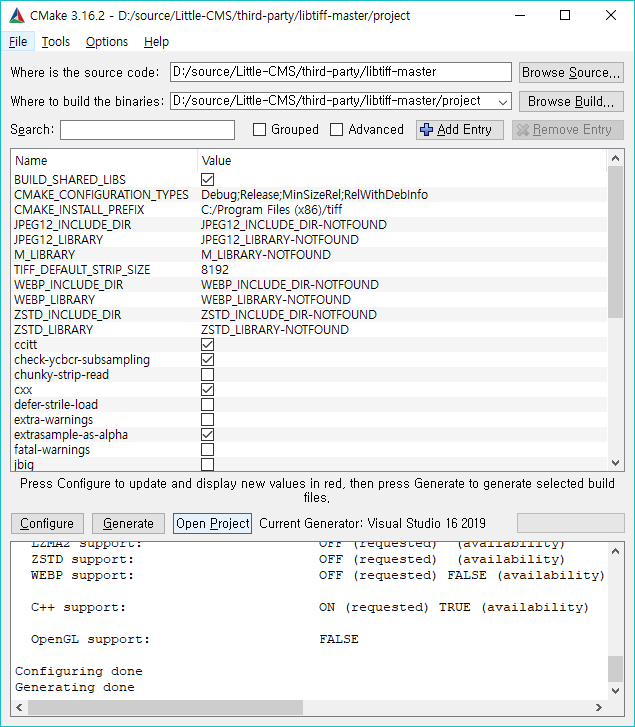
Task: Click the Name column header
Action: pyautogui.click(x=105, y=160)
